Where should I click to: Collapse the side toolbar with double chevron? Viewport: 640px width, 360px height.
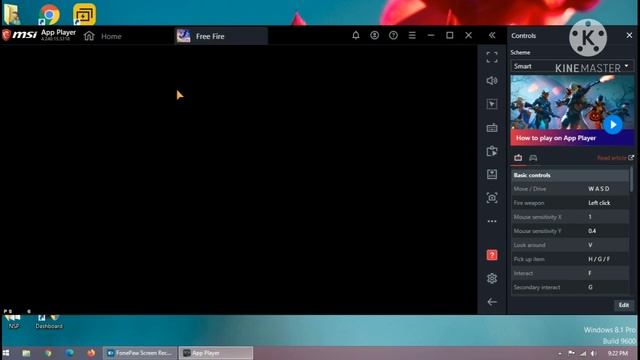coord(492,36)
